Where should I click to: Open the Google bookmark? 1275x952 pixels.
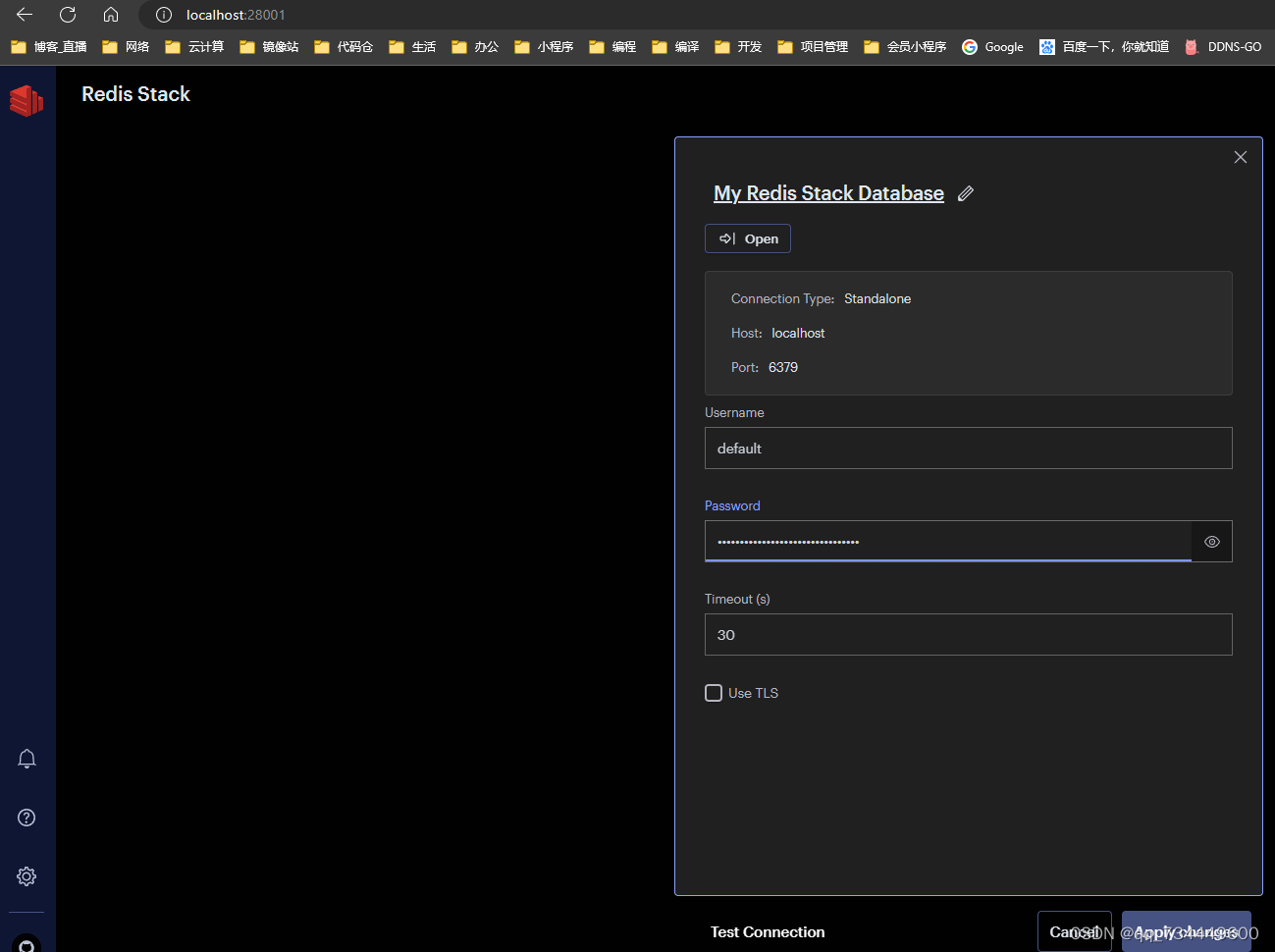993,47
